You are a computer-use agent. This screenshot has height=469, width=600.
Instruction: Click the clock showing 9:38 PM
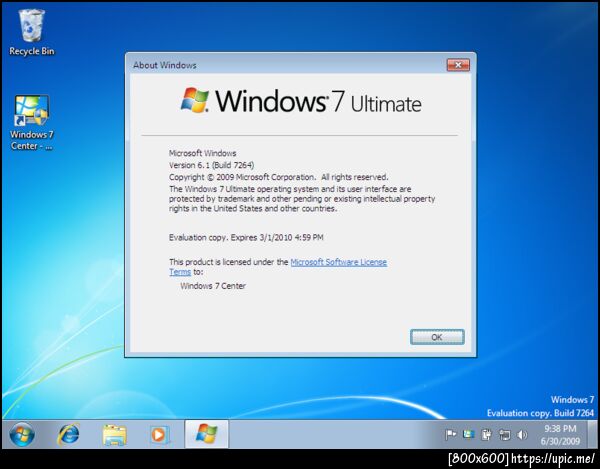tap(560, 428)
